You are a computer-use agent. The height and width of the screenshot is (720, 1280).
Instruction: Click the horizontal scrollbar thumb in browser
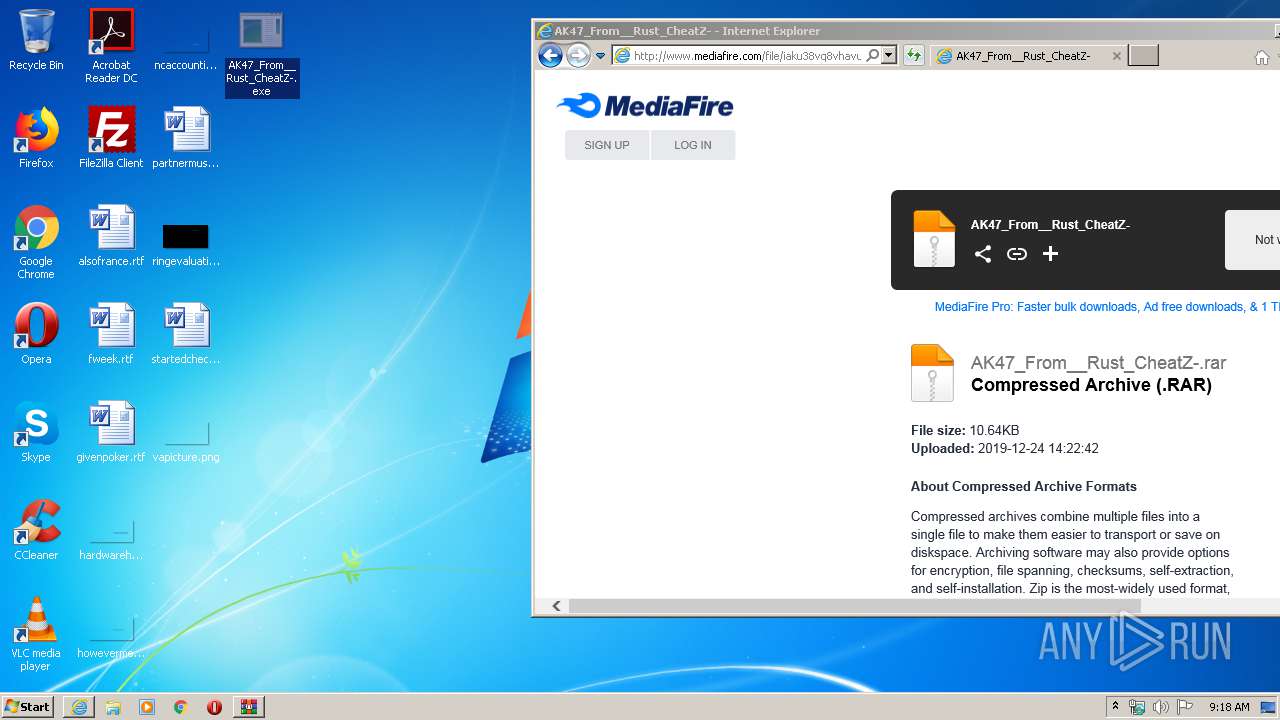point(854,606)
